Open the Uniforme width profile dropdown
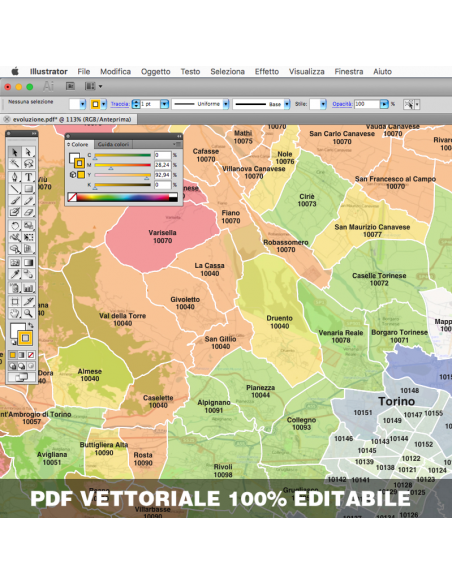This screenshot has height=584, width=452. pyautogui.click(x=226, y=104)
